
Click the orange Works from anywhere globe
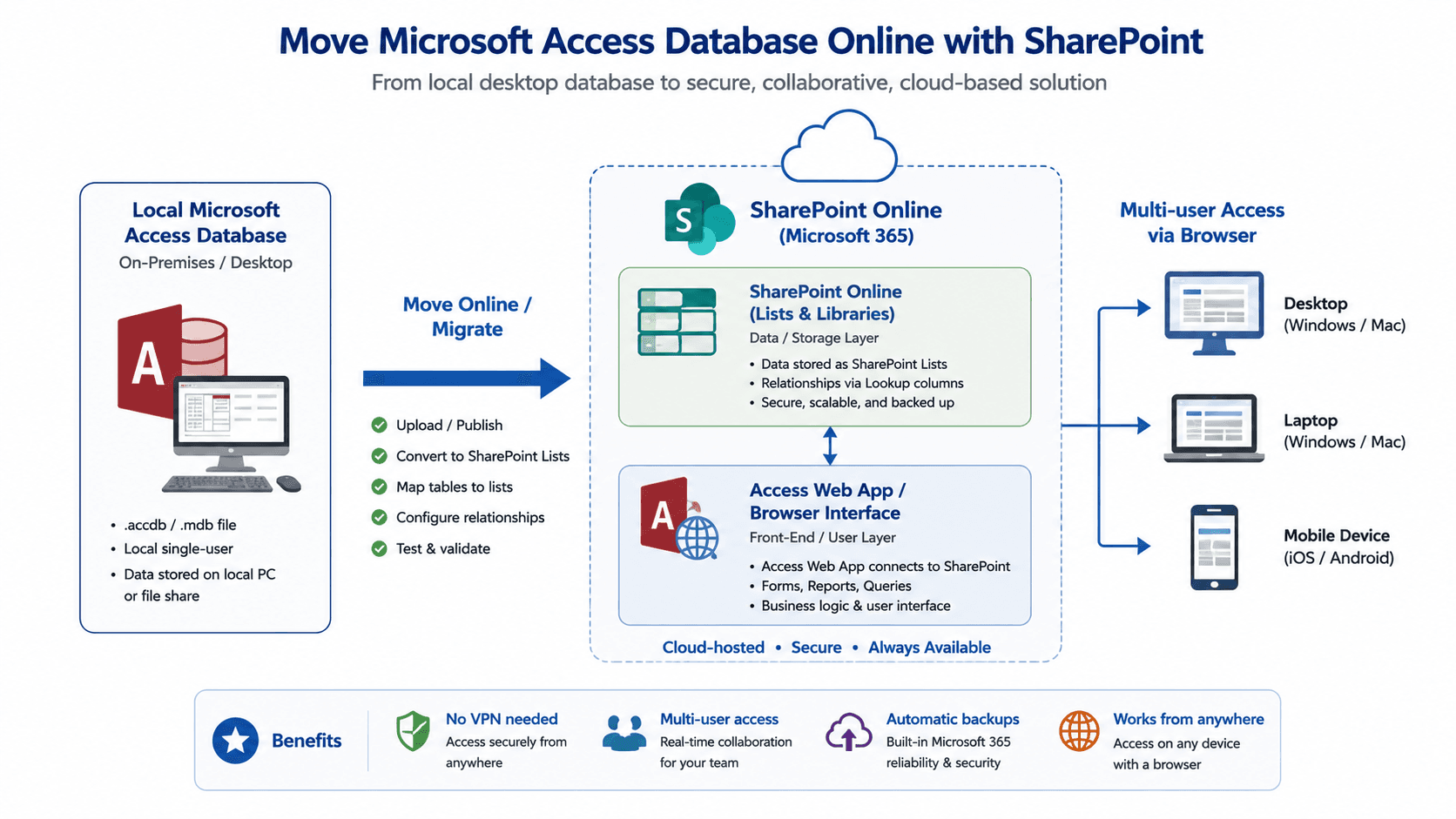1079,731
